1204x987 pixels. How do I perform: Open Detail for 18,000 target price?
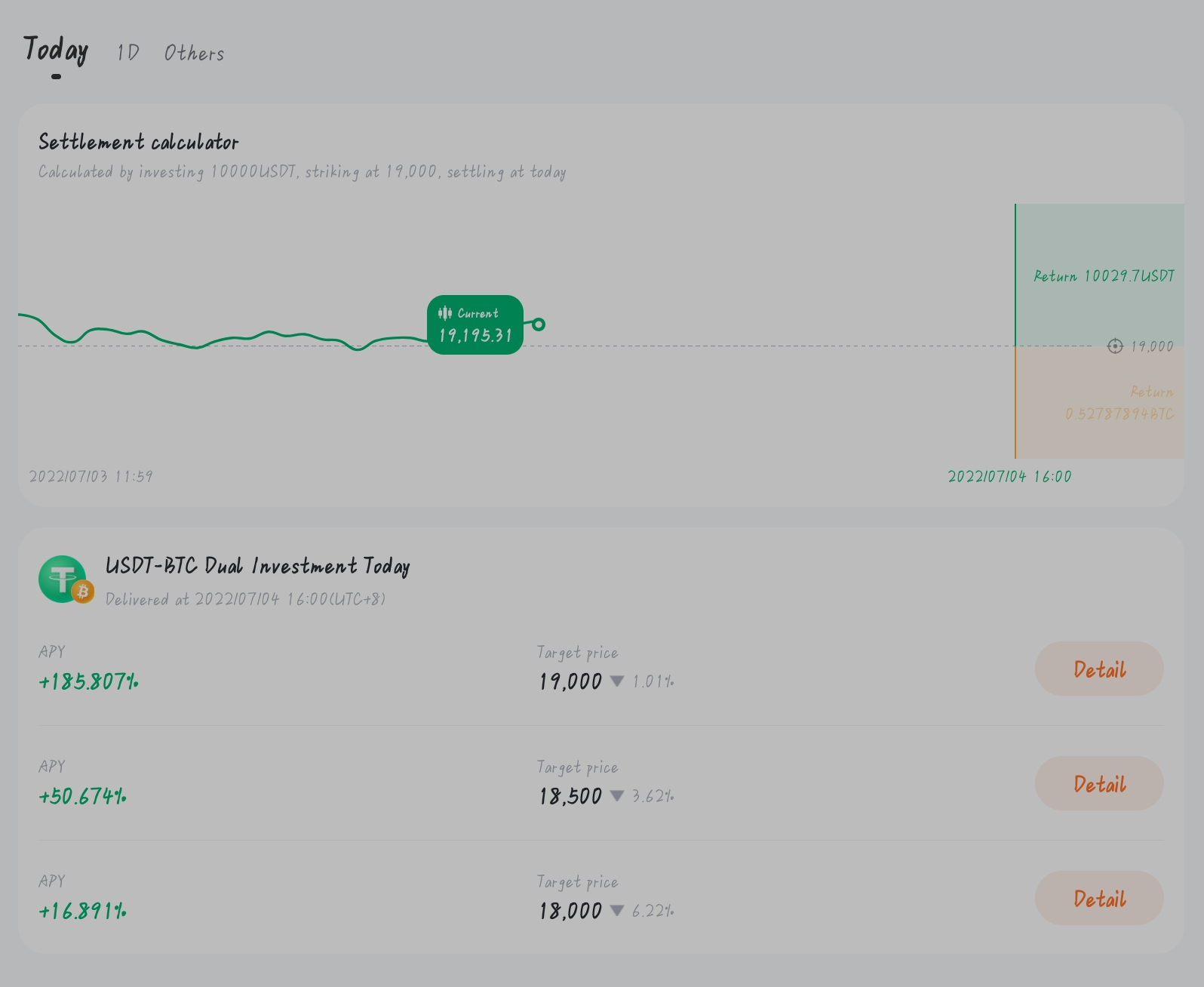point(1098,899)
